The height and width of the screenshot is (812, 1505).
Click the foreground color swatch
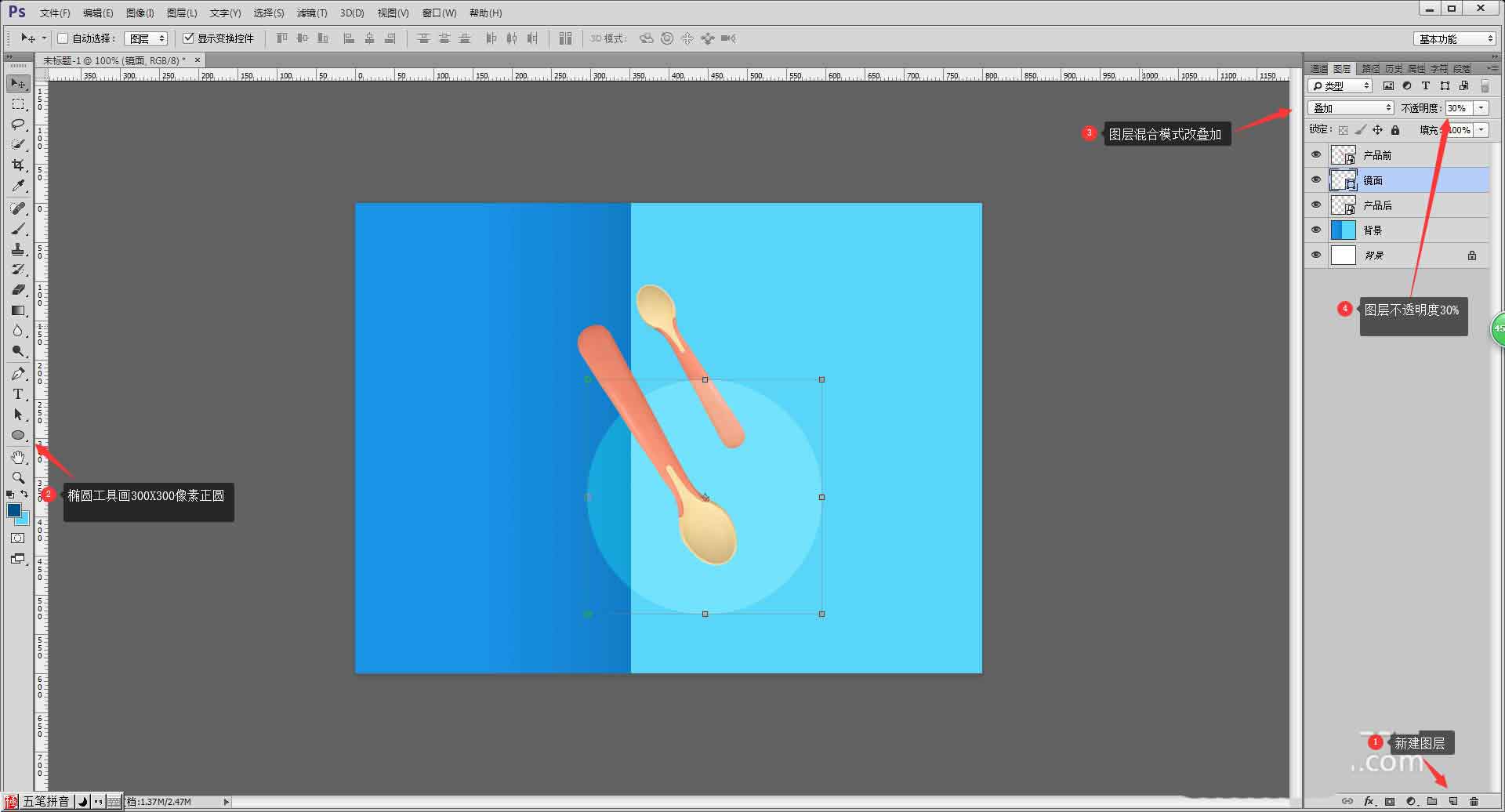click(x=13, y=510)
